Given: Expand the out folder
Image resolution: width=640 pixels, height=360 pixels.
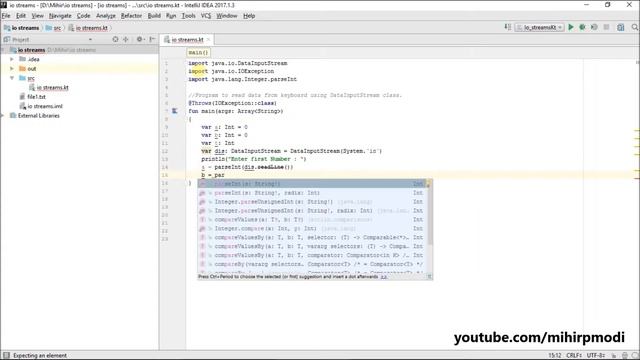Looking at the screenshot, I should pos(12,69).
